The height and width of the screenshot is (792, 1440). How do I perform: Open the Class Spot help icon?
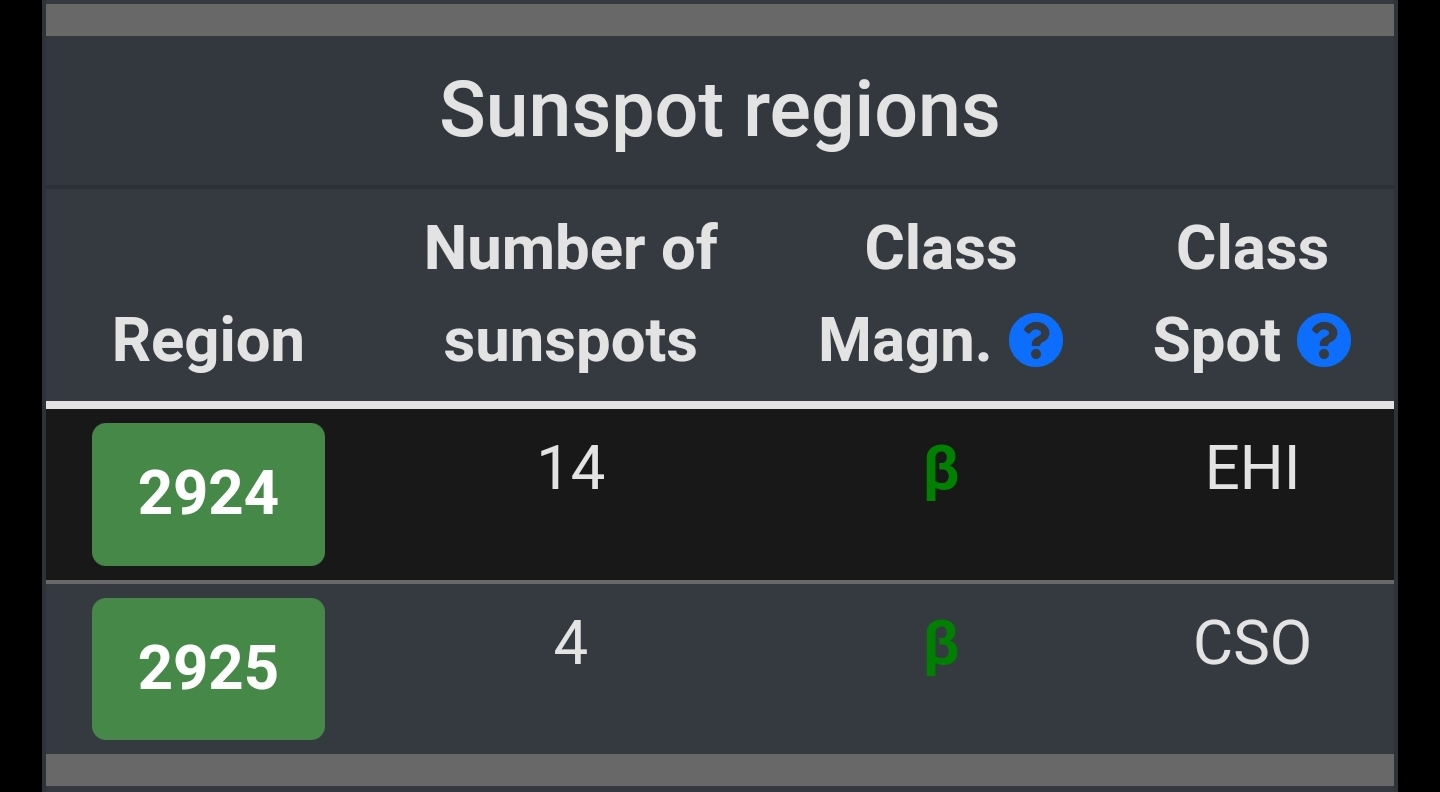pos(1323,341)
